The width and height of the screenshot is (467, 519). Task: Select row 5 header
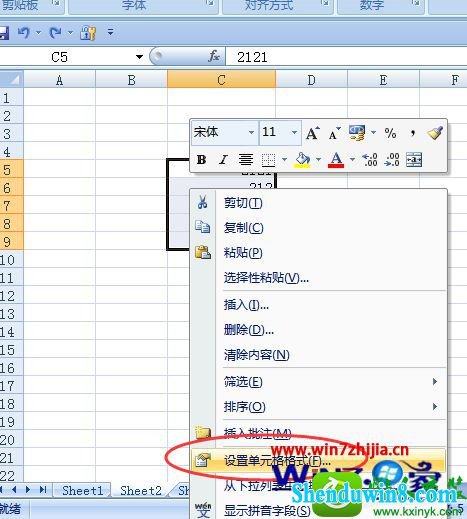[11, 170]
